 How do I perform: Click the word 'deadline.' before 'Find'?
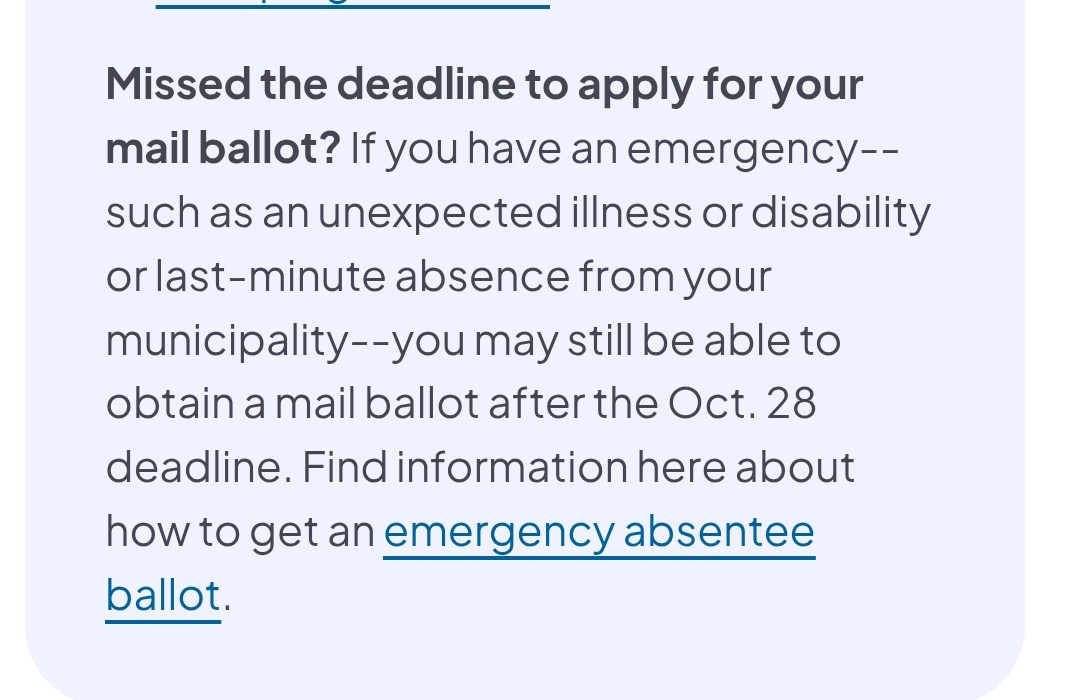198,468
